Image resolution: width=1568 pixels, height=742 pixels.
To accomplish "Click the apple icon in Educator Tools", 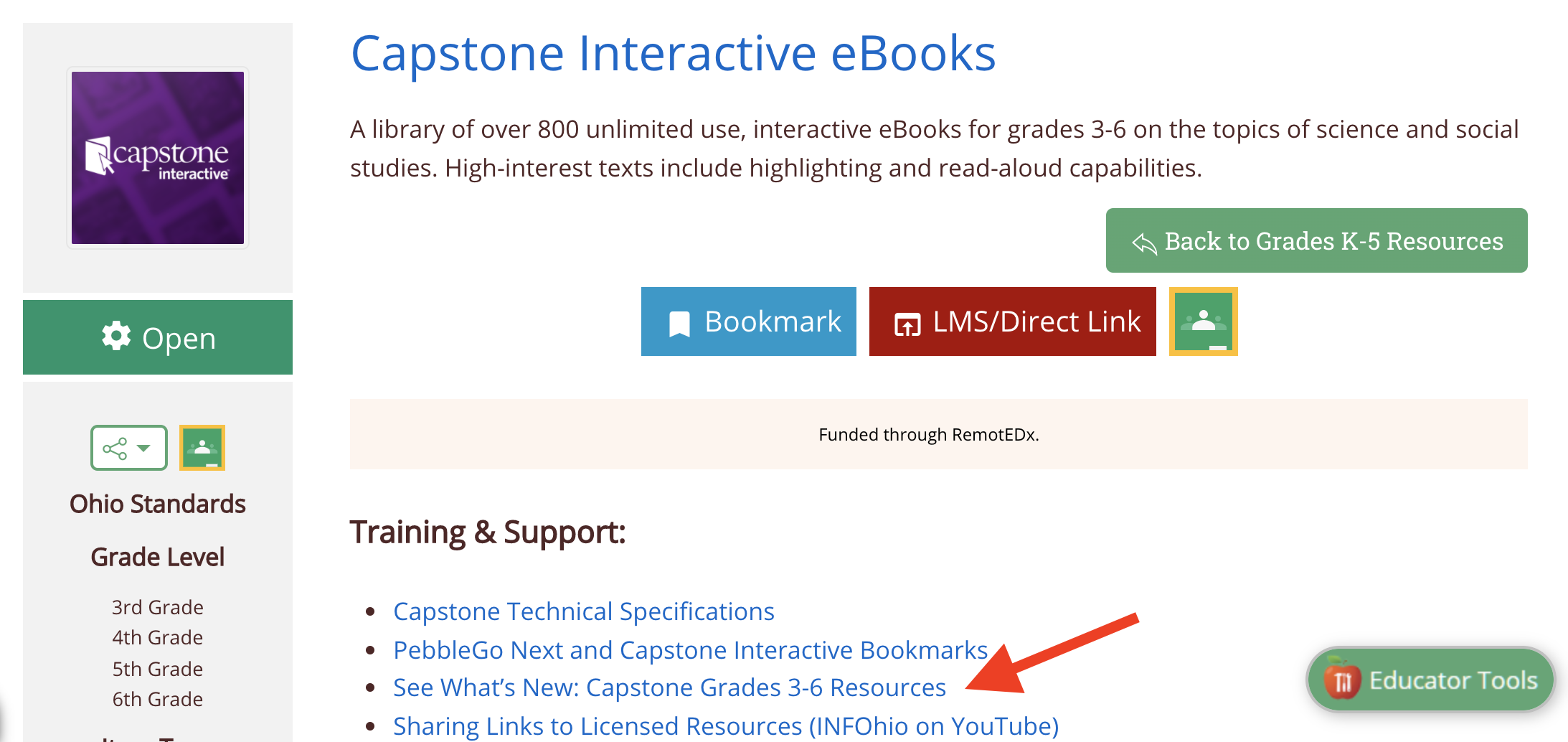I will coord(1342,680).
